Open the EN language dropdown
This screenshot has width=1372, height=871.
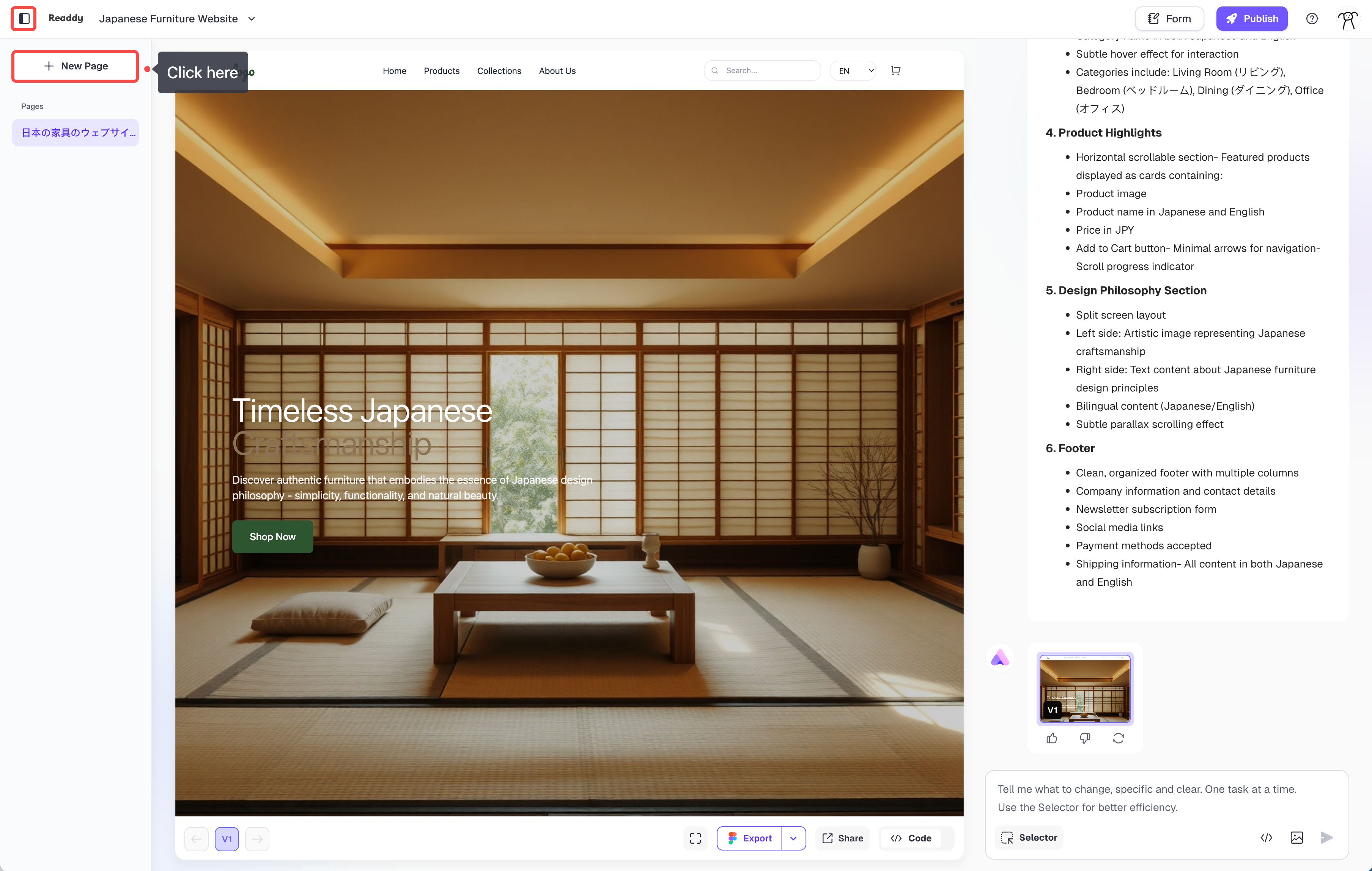coord(853,71)
